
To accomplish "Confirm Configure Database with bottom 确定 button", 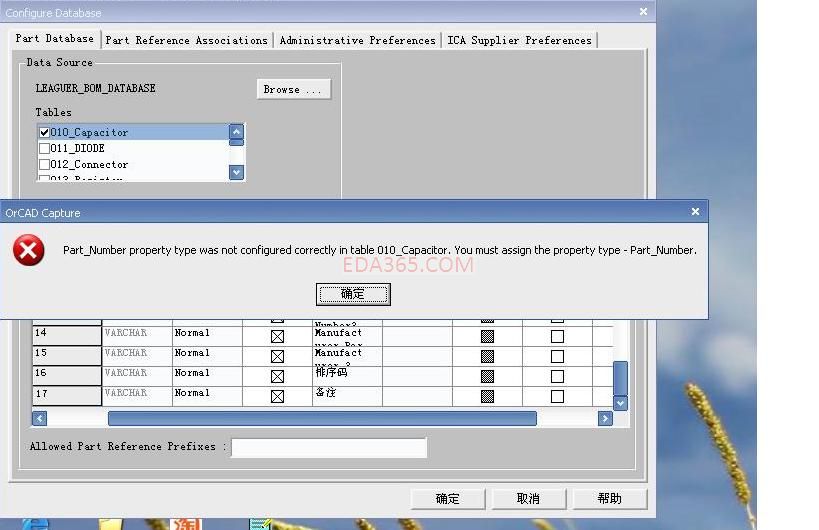I will pos(448,499).
